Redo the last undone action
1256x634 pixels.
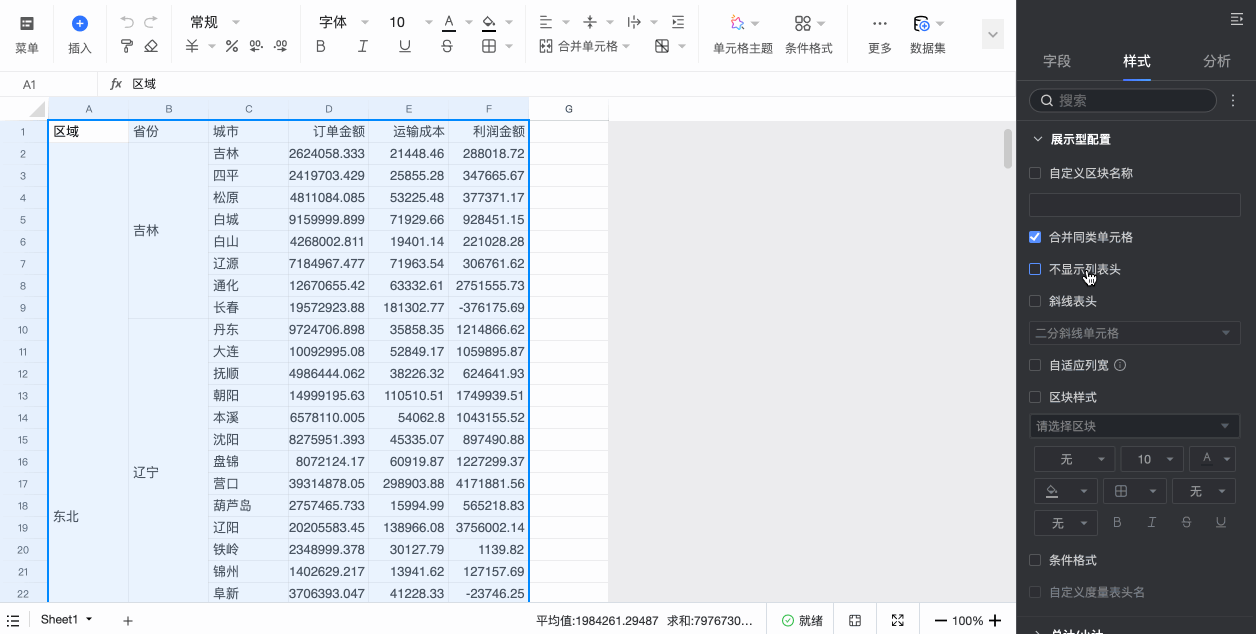[151, 22]
